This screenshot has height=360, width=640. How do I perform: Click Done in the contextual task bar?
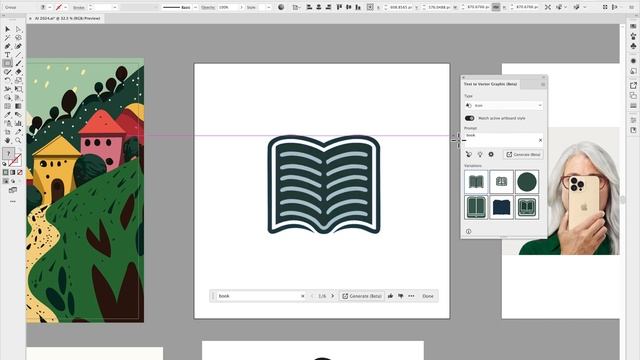point(428,296)
